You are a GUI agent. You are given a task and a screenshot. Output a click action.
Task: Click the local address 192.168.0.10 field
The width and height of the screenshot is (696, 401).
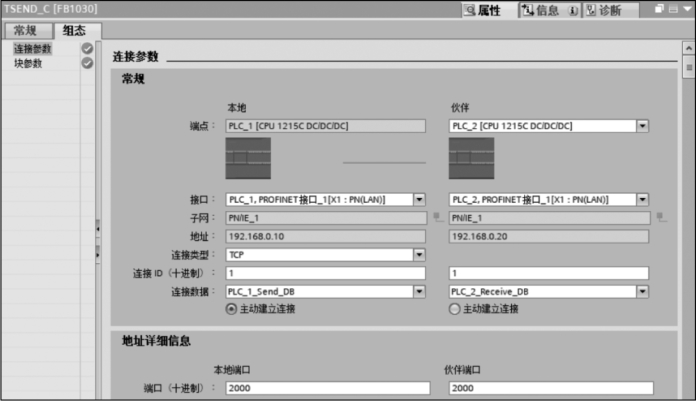point(325,236)
